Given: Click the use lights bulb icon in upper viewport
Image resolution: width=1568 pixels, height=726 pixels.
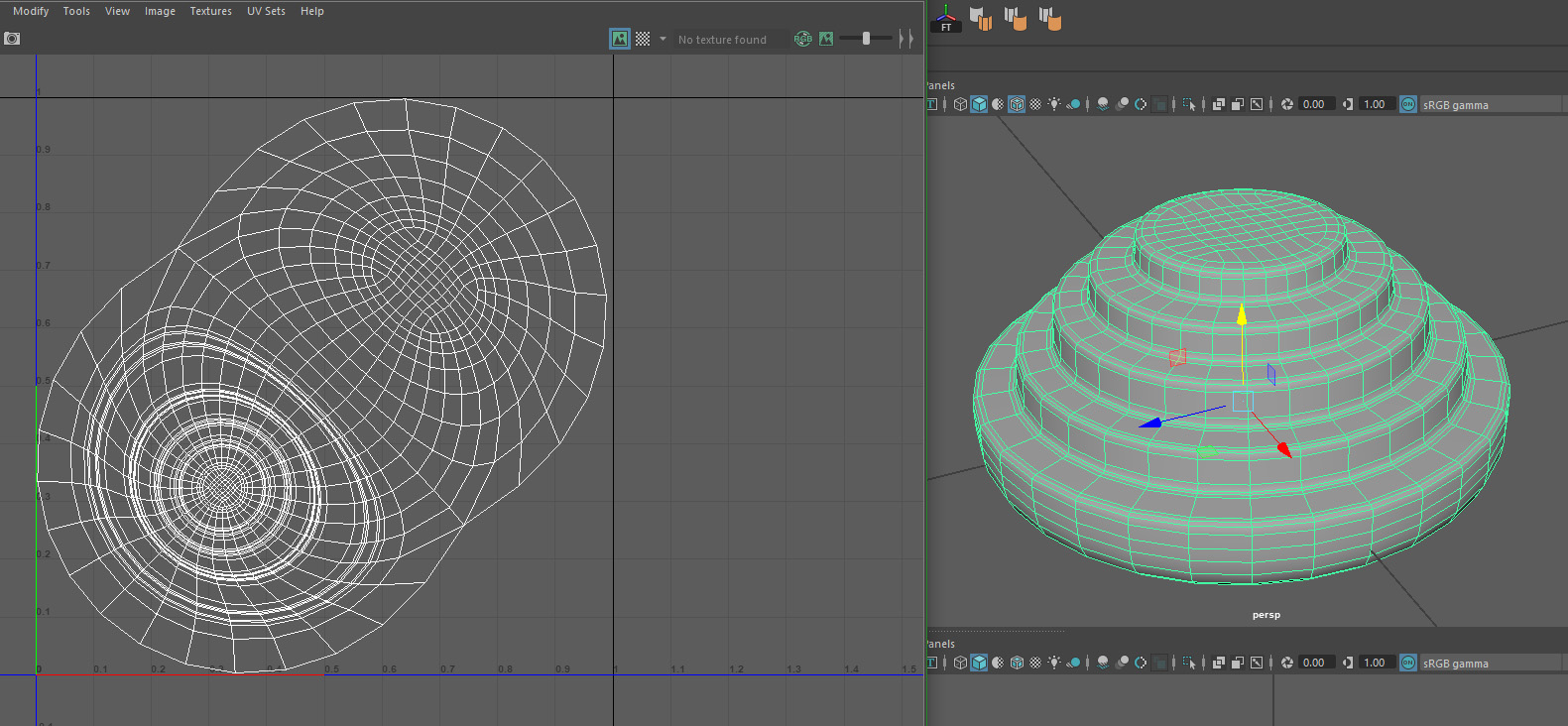Looking at the screenshot, I should pos(1054,104).
